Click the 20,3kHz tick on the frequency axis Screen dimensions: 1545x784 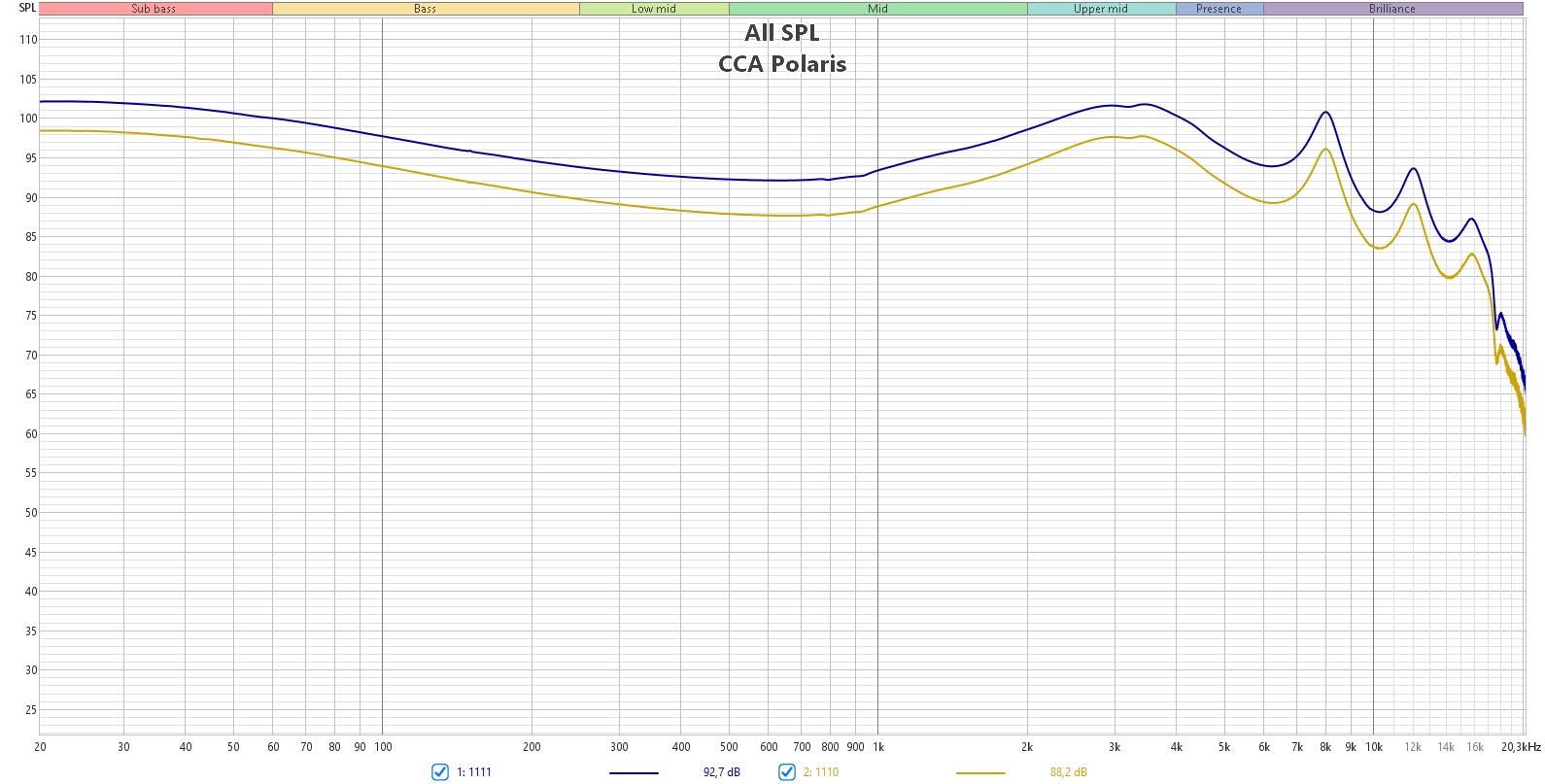(1521, 747)
